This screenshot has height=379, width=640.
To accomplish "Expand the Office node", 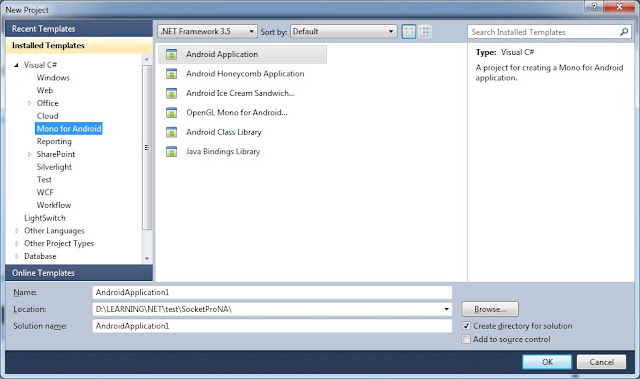I will (29, 103).
